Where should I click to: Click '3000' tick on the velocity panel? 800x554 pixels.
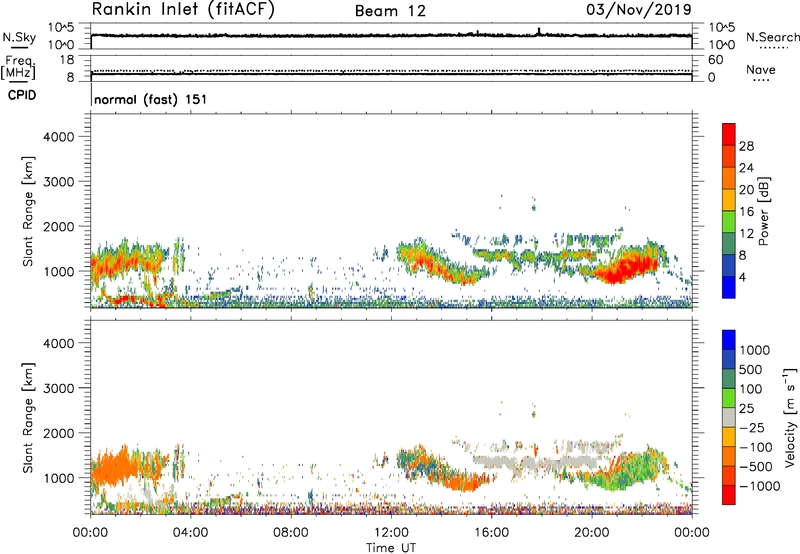(58, 388)
